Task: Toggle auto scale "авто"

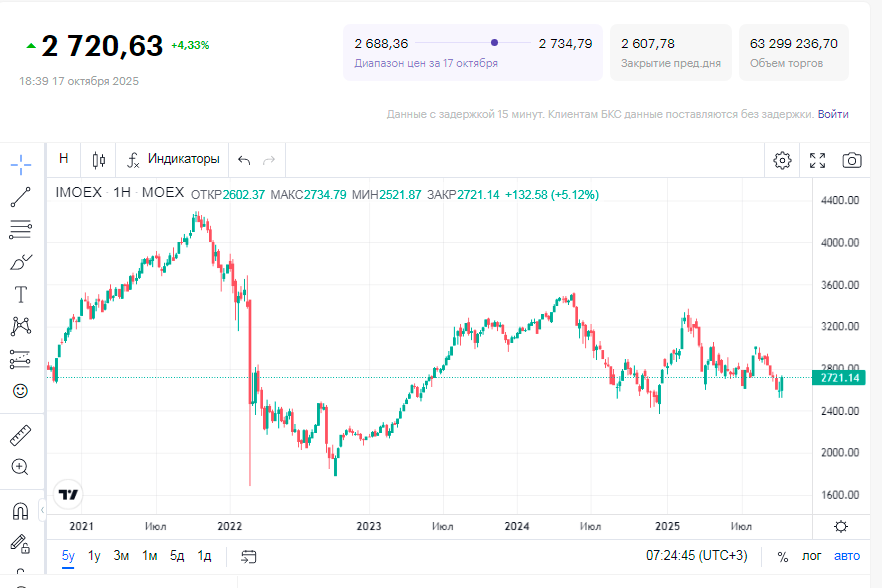Action: pyautogui.click(x=846, y=556)
